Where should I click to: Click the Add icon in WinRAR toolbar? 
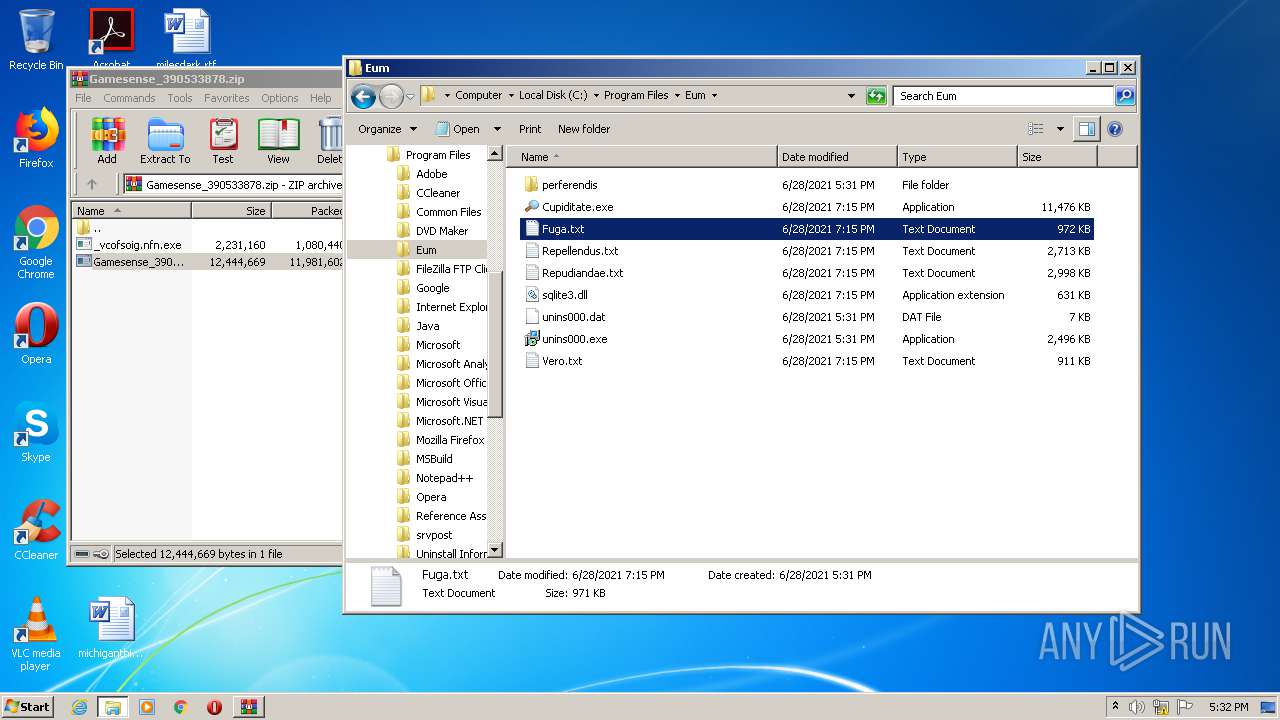pos(107,141)
